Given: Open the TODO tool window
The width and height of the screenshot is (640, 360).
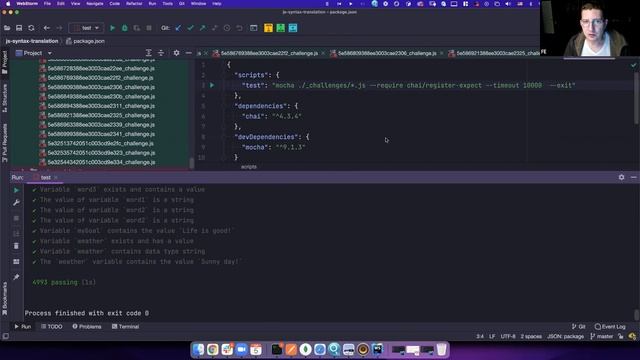Looking at the screenshot, I should [x=51, y=327].
